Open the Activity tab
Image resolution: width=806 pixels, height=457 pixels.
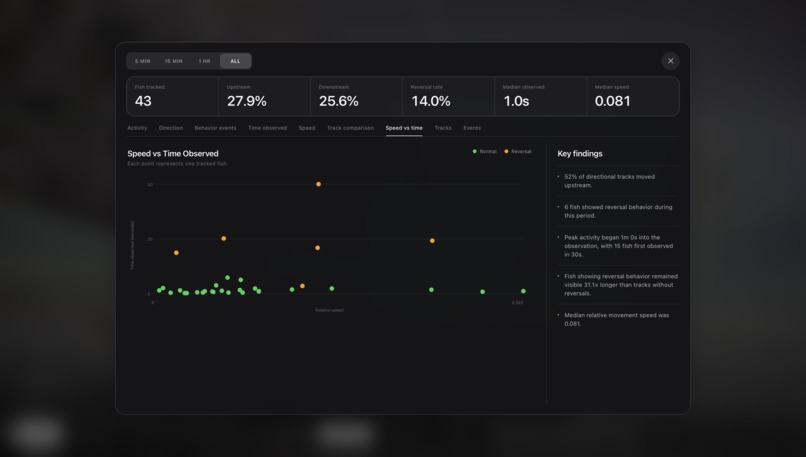[137, 128]
